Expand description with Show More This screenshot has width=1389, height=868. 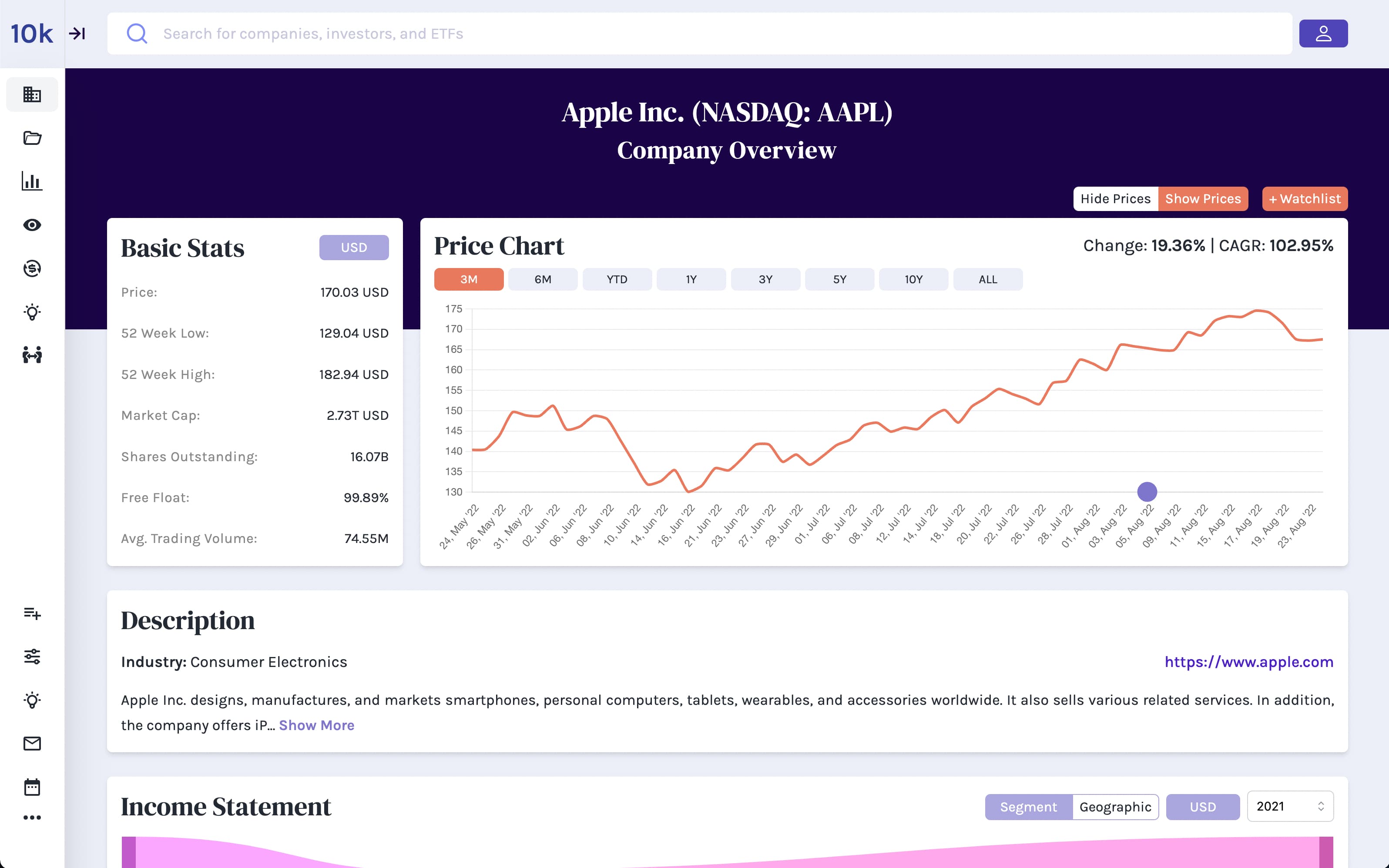[x=316, y=726]
